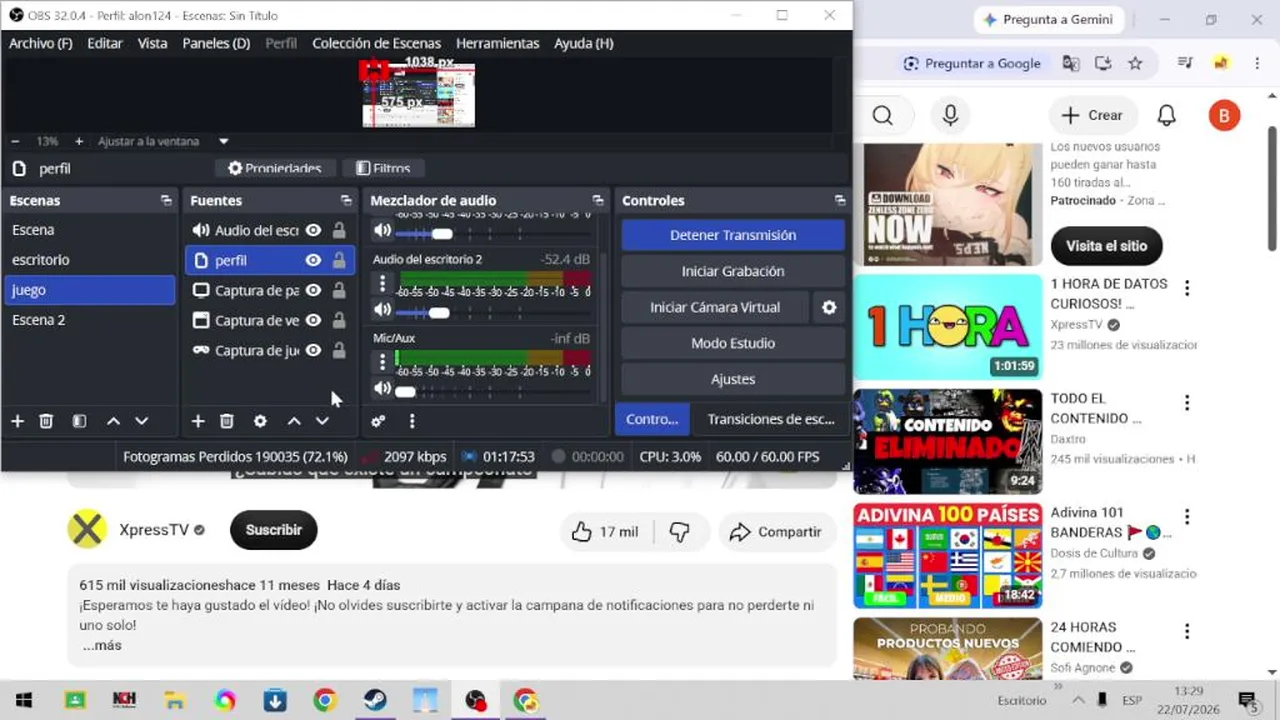The image size is (1280, 720).
Task: Undock the Mezclador de audio panel
Action: [598, 200]
